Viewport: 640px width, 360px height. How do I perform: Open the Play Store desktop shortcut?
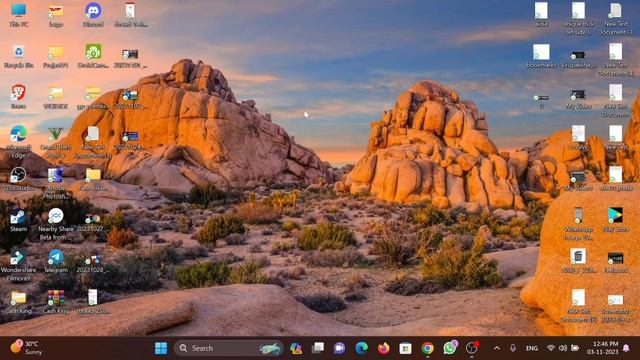pyautogui.click(x=616, y=220)
